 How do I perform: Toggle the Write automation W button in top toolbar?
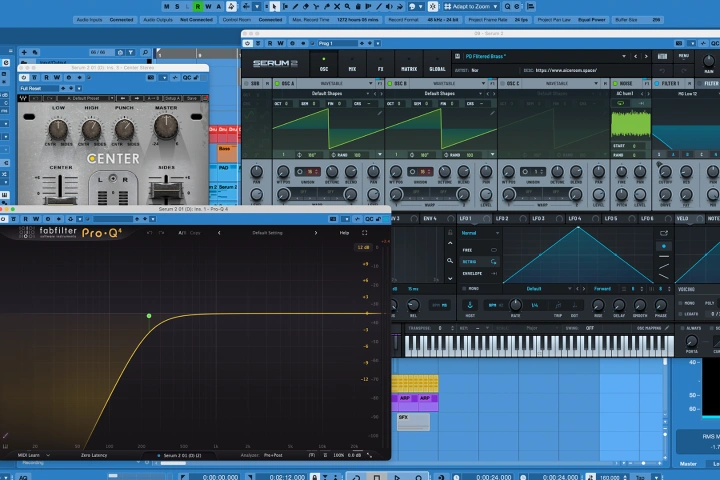tap(208, 6)
